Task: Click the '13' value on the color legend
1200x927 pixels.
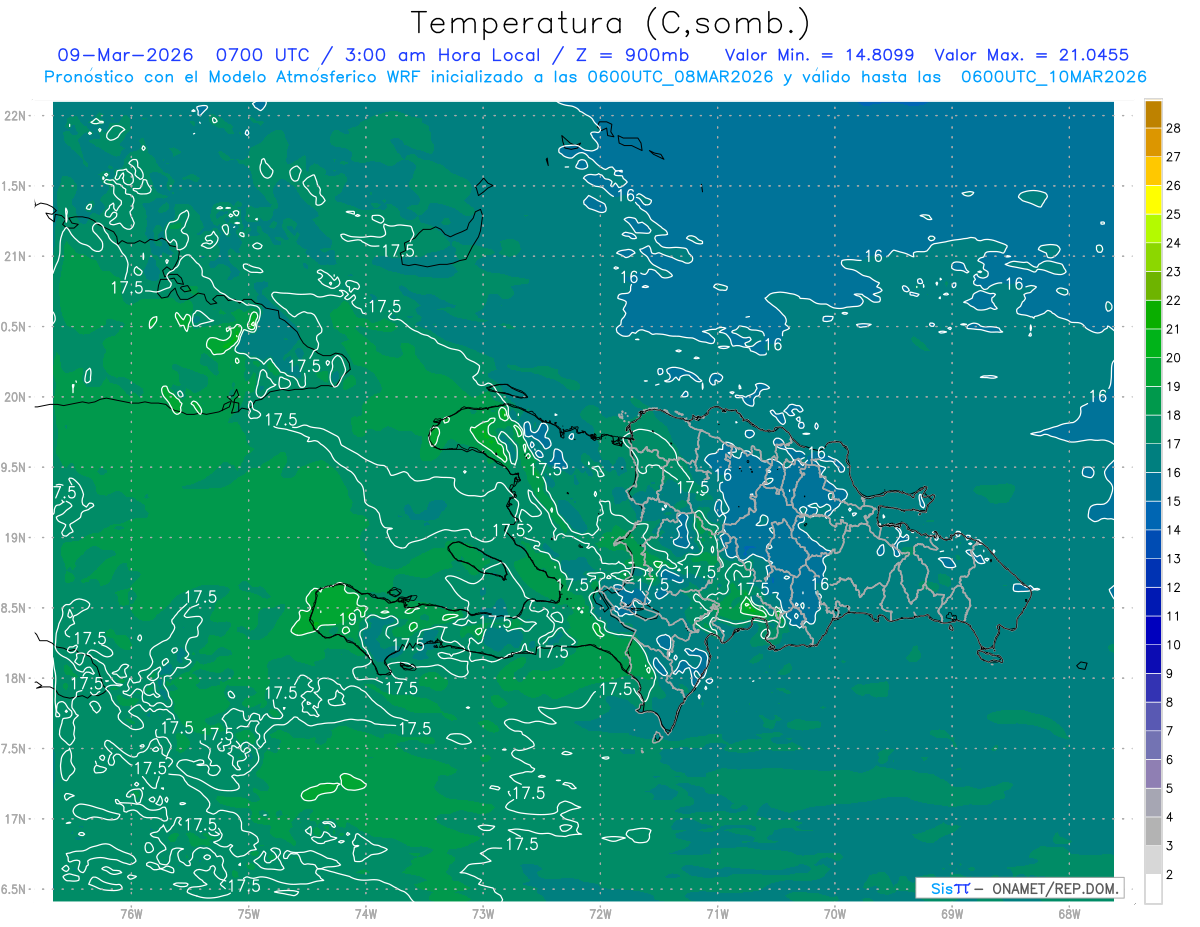Action: (x=1173, y=559)
